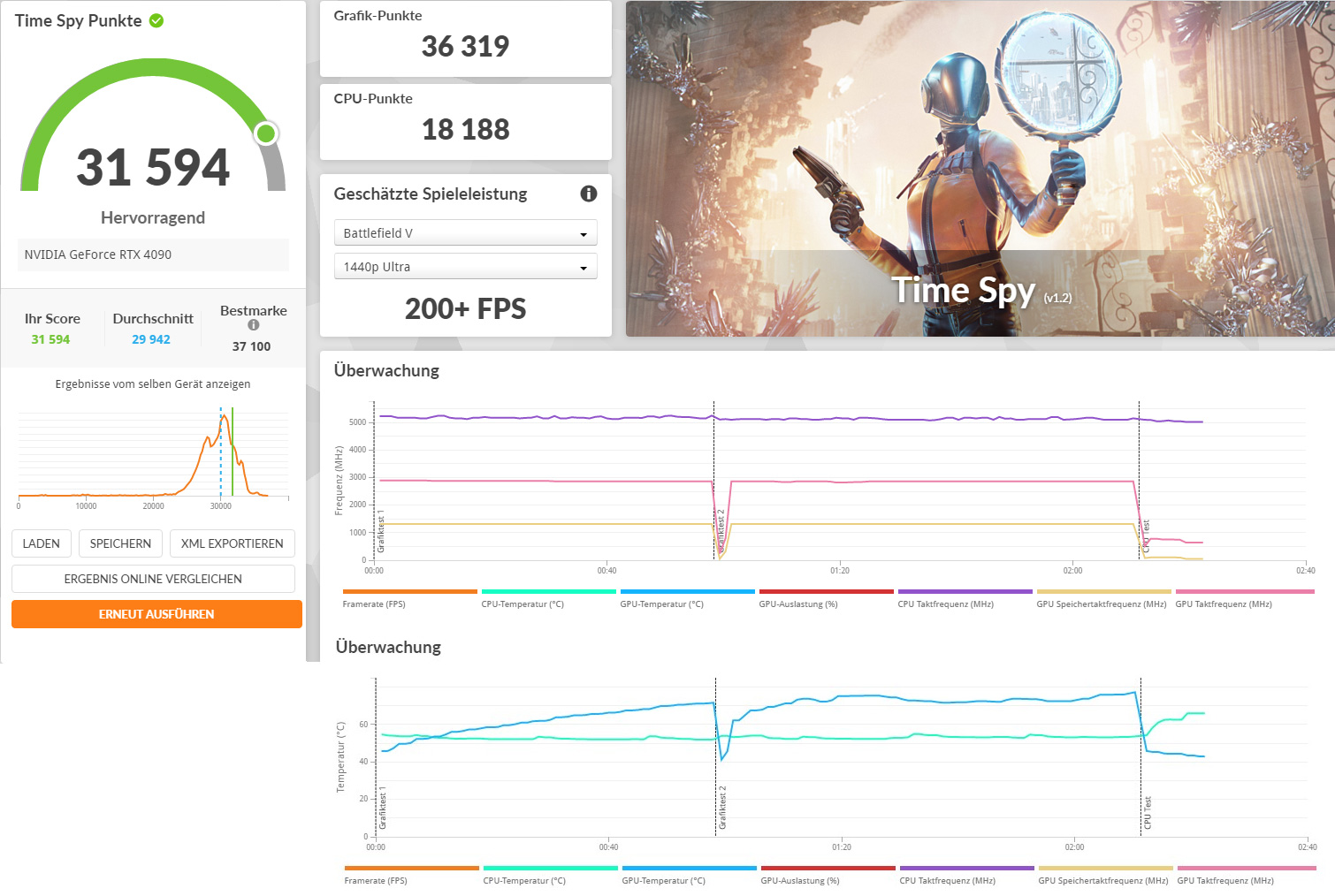The image size is (1335, 896).
Task: Open the 1440p Ultra resolution dropdown
Action: coord(465,267)
